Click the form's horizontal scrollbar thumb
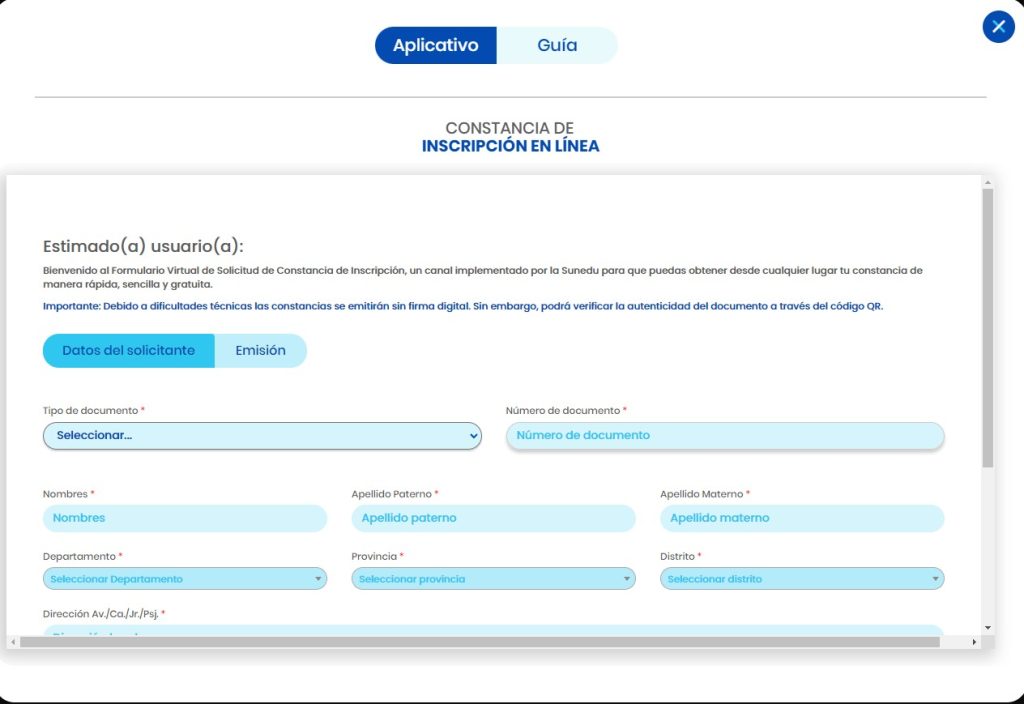Viewport: 1024px width, 704px height. [480, 642]
